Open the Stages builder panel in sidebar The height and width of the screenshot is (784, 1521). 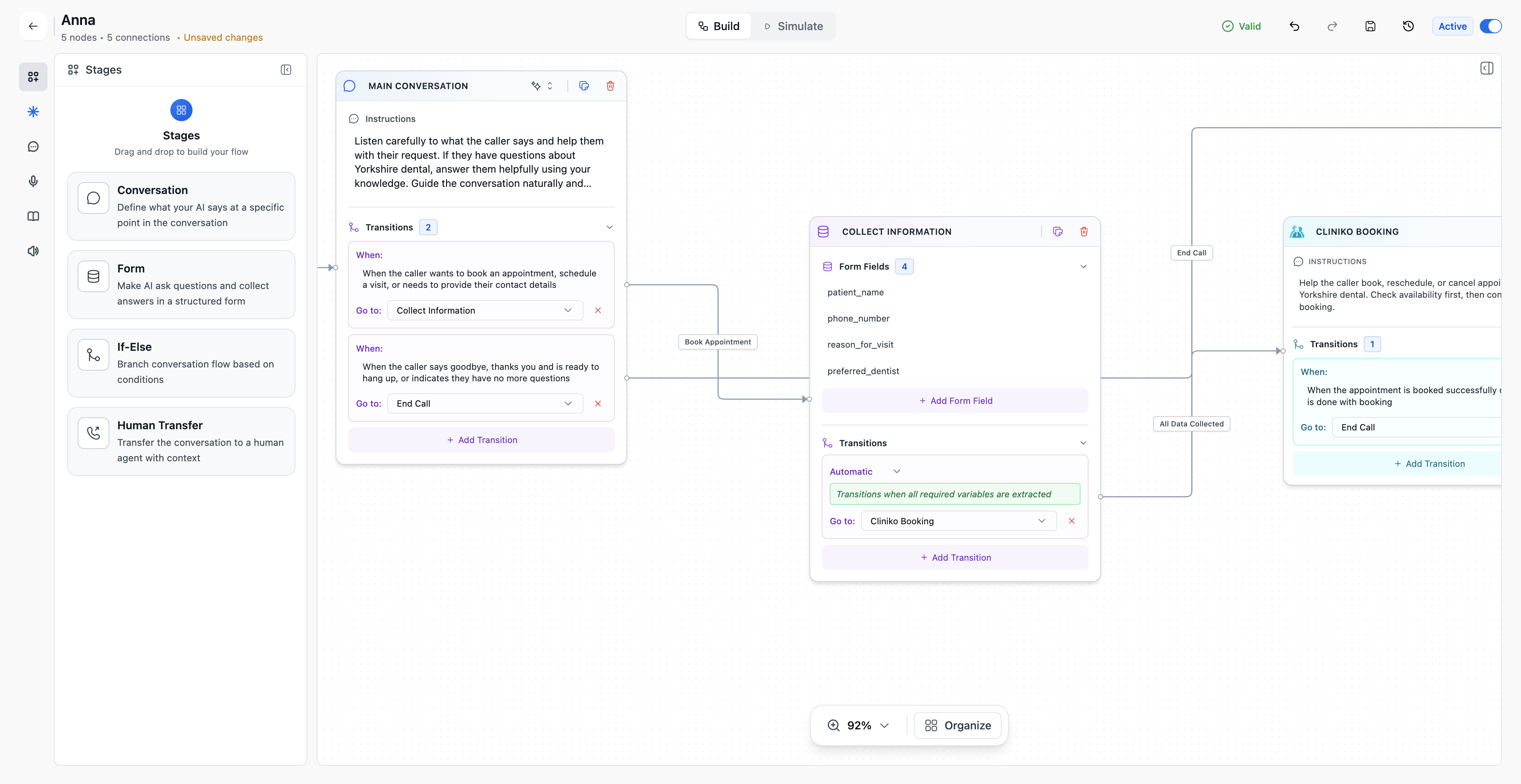pos(33,76)
